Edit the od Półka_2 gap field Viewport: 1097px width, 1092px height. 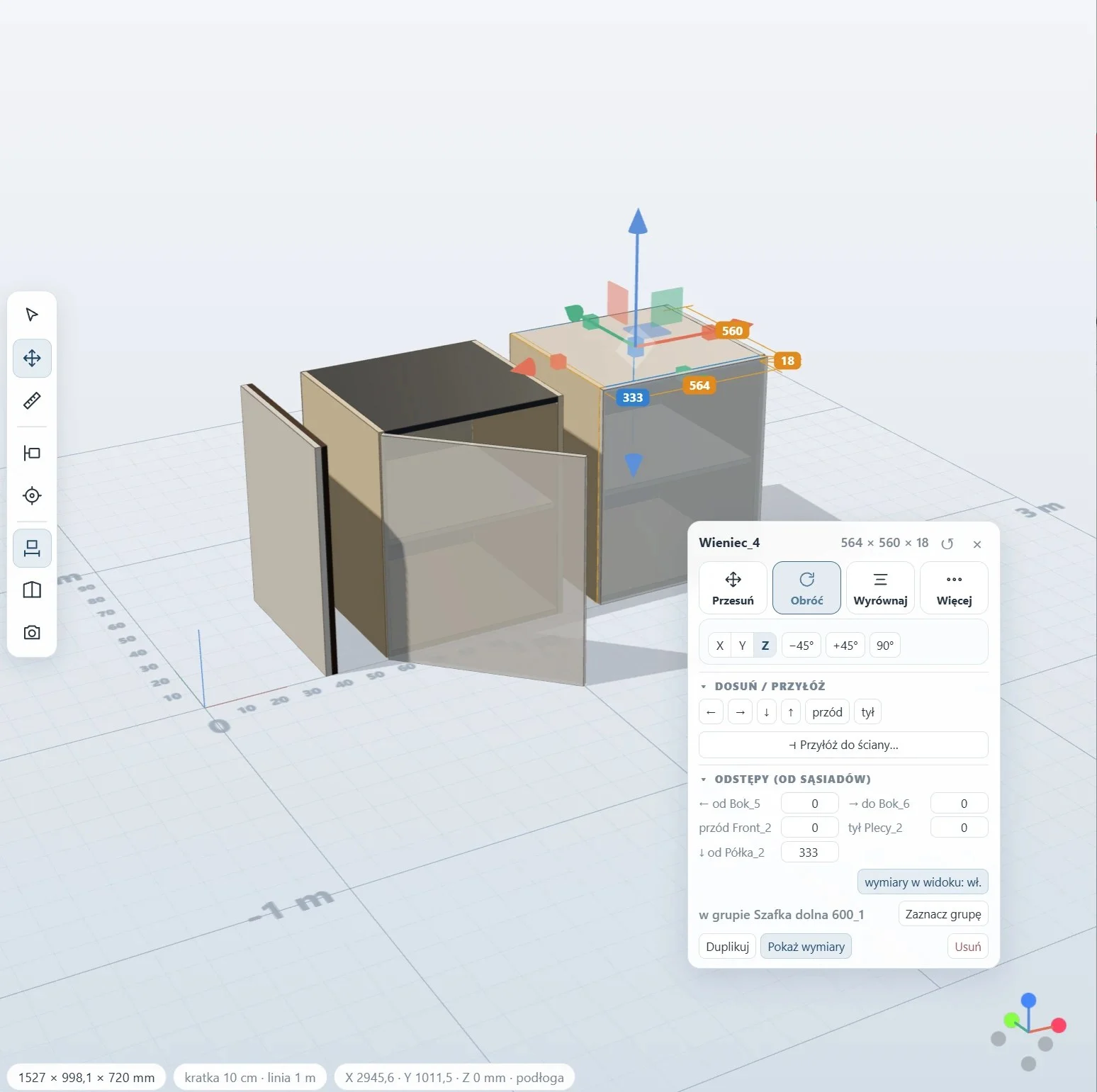coord(810,852)
